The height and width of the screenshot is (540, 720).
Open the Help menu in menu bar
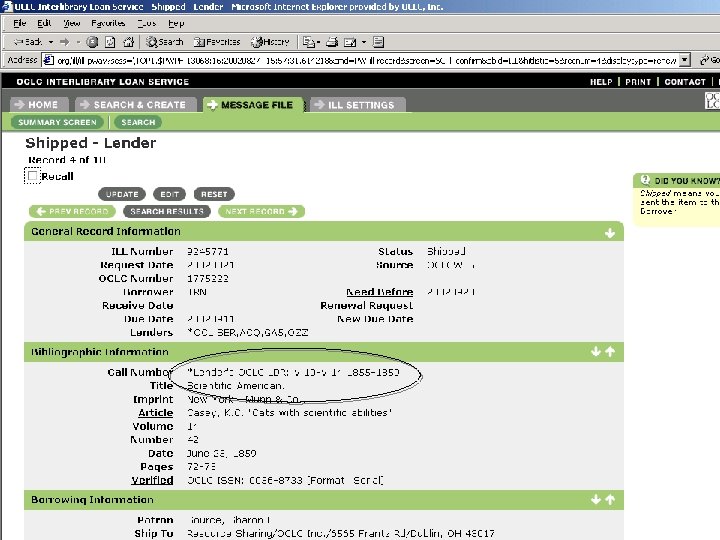click(x=176, y=23)
